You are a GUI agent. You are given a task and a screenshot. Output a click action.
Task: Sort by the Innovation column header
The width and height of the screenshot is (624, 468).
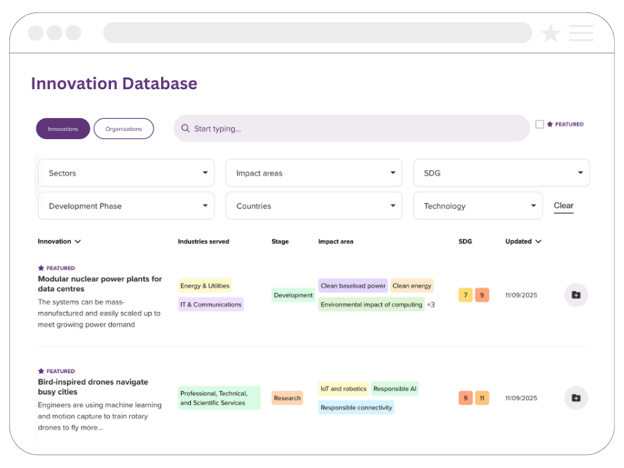(59, 241)
